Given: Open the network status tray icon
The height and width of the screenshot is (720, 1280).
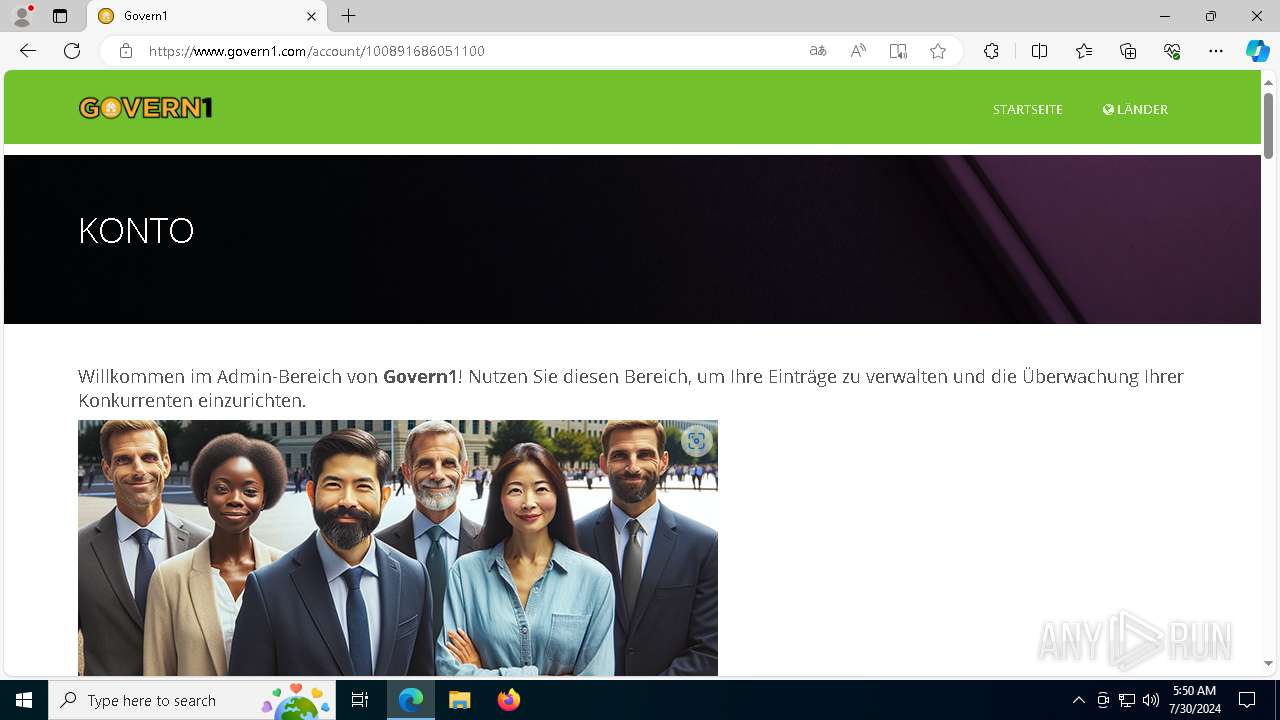Looking at the screenshot, I should 1127,700.
